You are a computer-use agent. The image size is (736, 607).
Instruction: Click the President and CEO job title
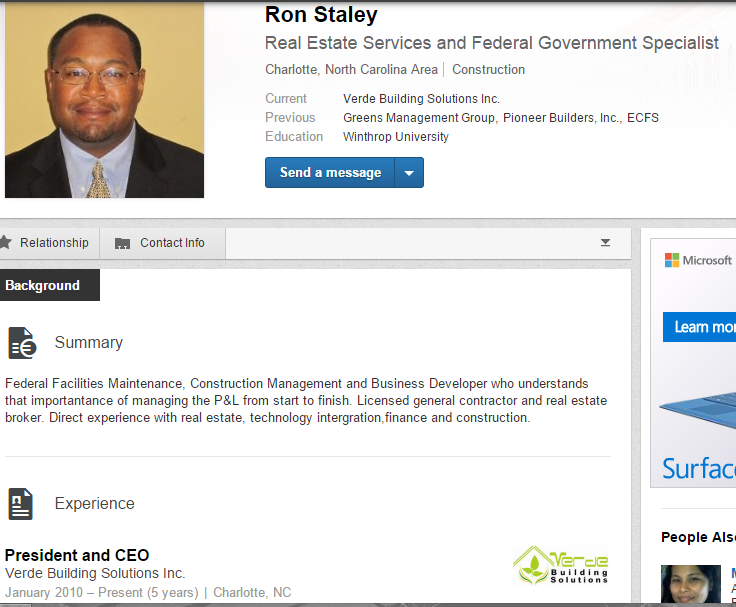[77, 555]
